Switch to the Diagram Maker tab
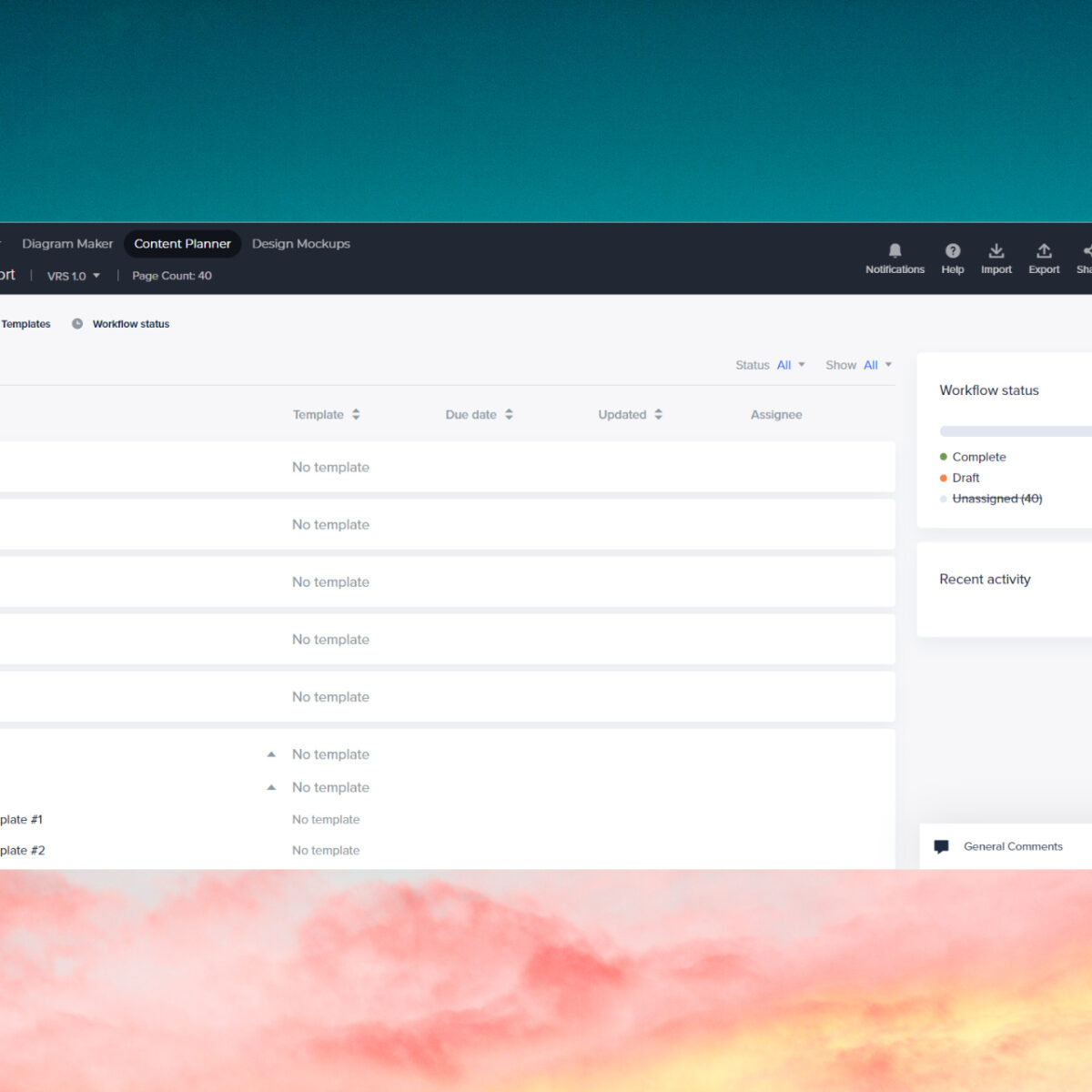 (x=67, y=244)
